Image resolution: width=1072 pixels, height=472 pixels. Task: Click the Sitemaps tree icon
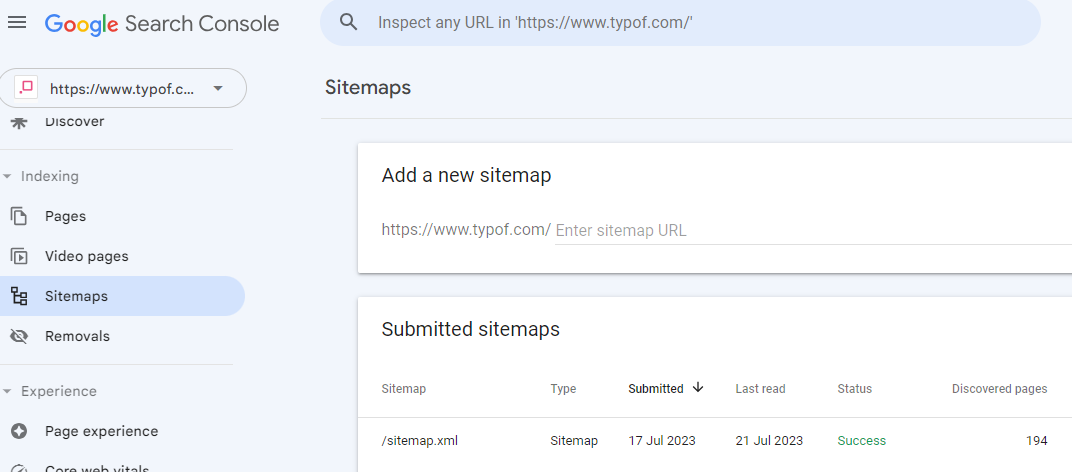[19, 296]
